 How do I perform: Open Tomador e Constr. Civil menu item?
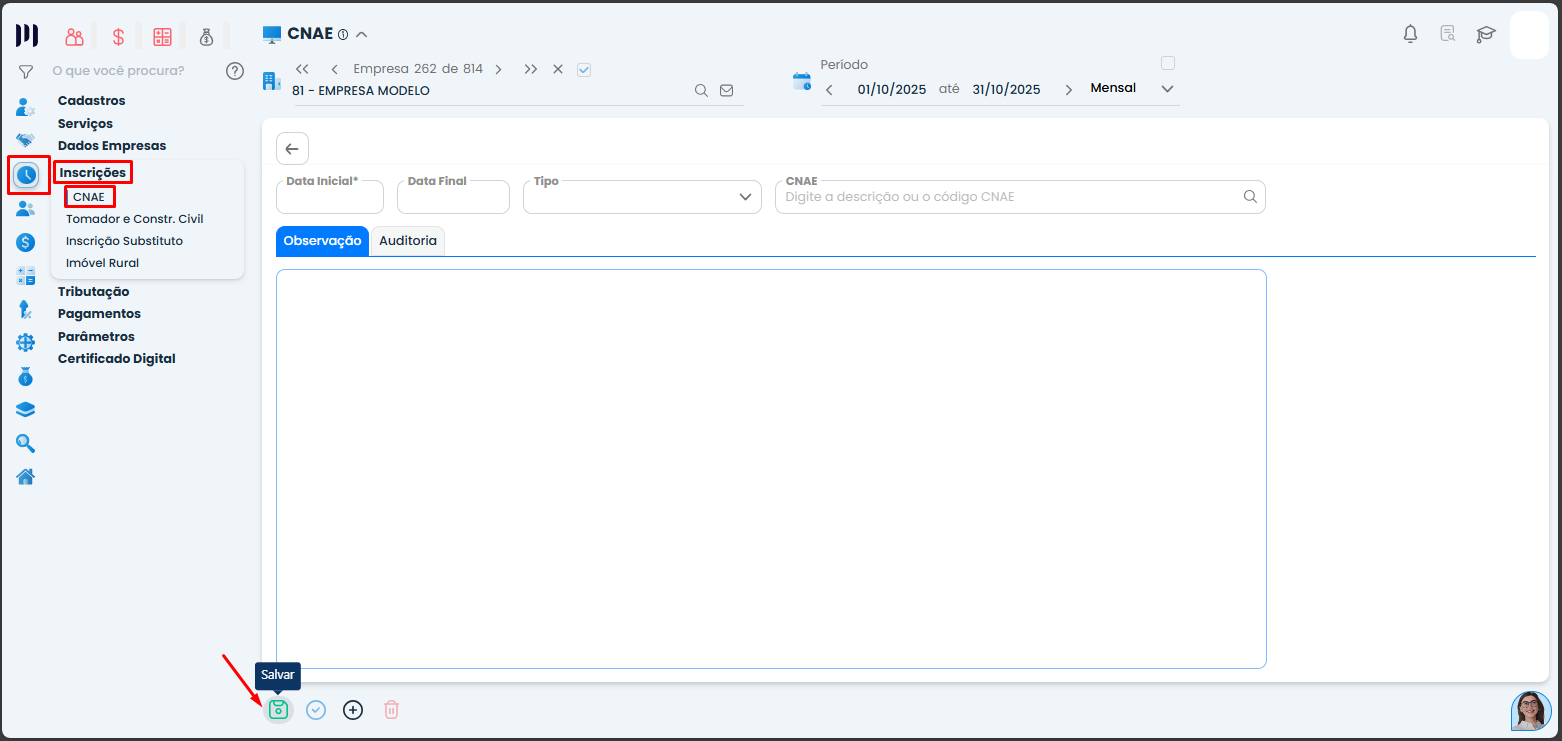[x=135, y=218]
